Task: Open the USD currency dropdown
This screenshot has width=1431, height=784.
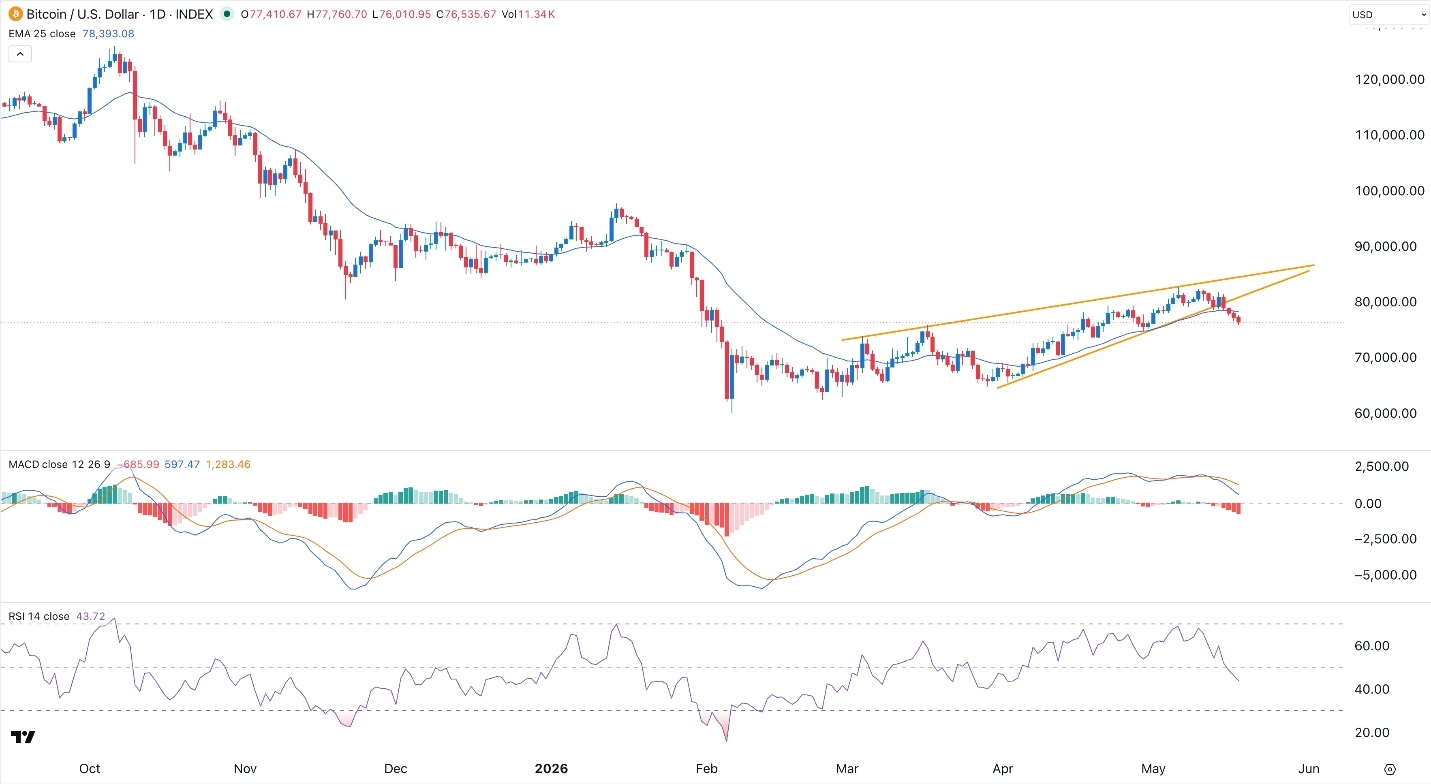Action: click(x=1389, y=14)
